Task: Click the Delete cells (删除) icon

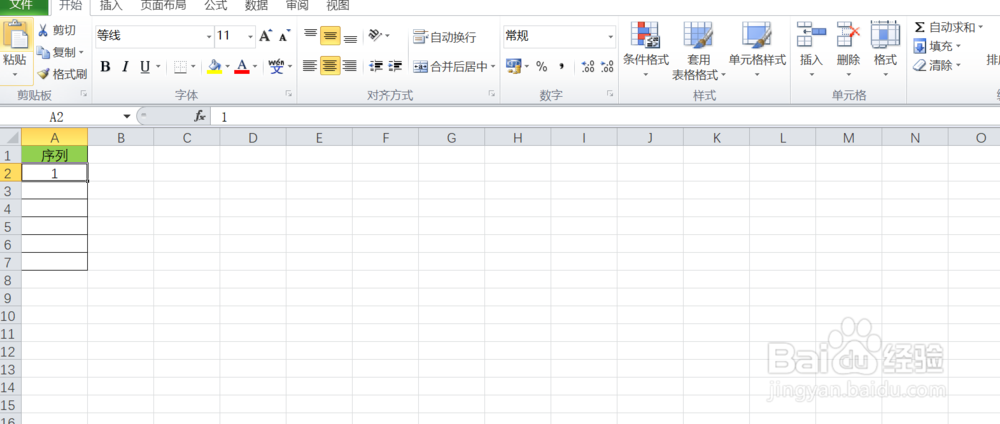Action: pos(848,33)
